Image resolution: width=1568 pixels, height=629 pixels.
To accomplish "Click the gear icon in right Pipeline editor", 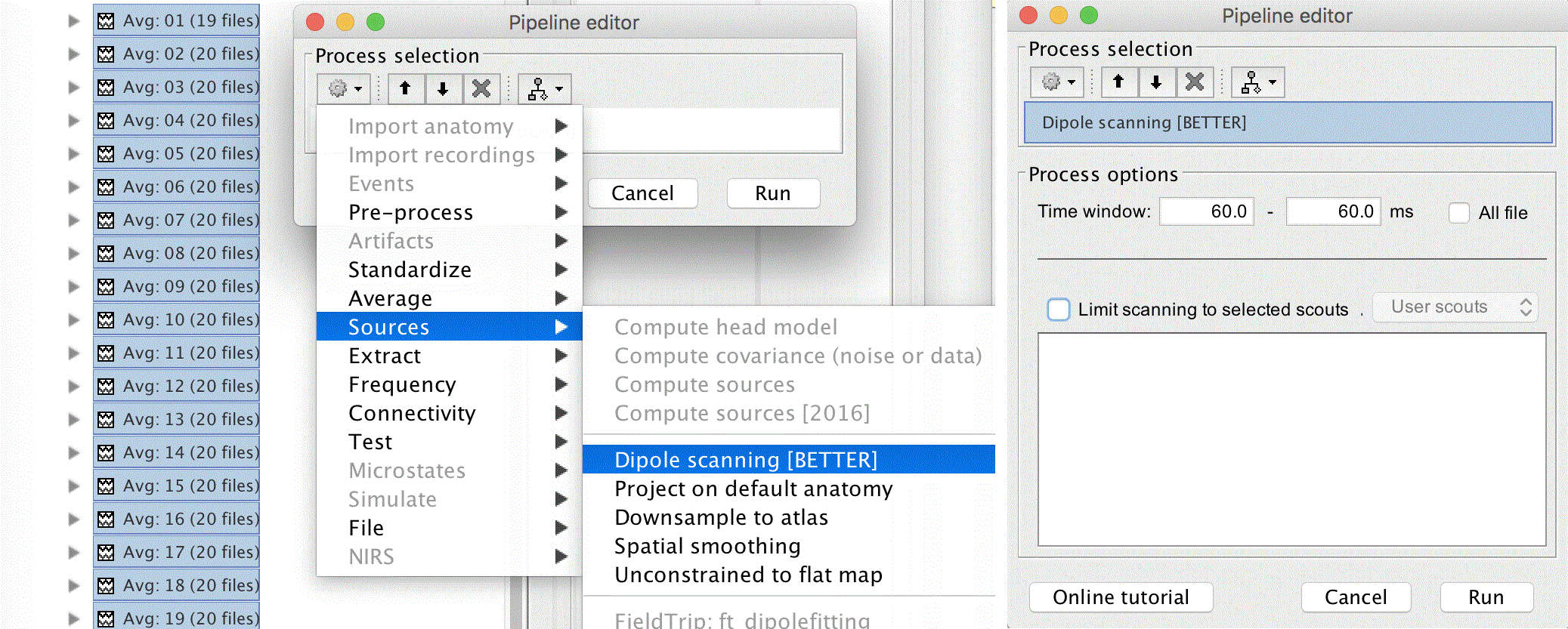I will tap(1056, 82).
